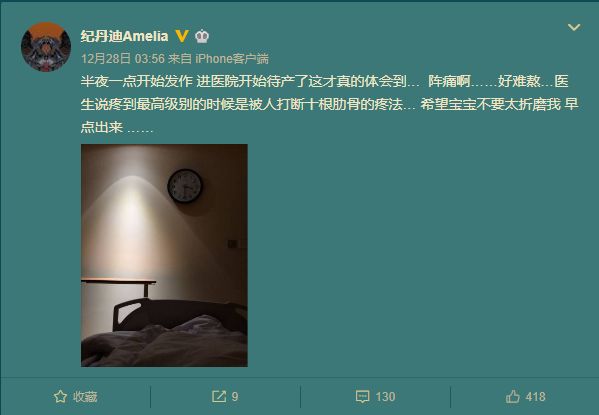The image size is (599, 415).
Task: Click the crown membership badge icon
Action: click(202, 36)
